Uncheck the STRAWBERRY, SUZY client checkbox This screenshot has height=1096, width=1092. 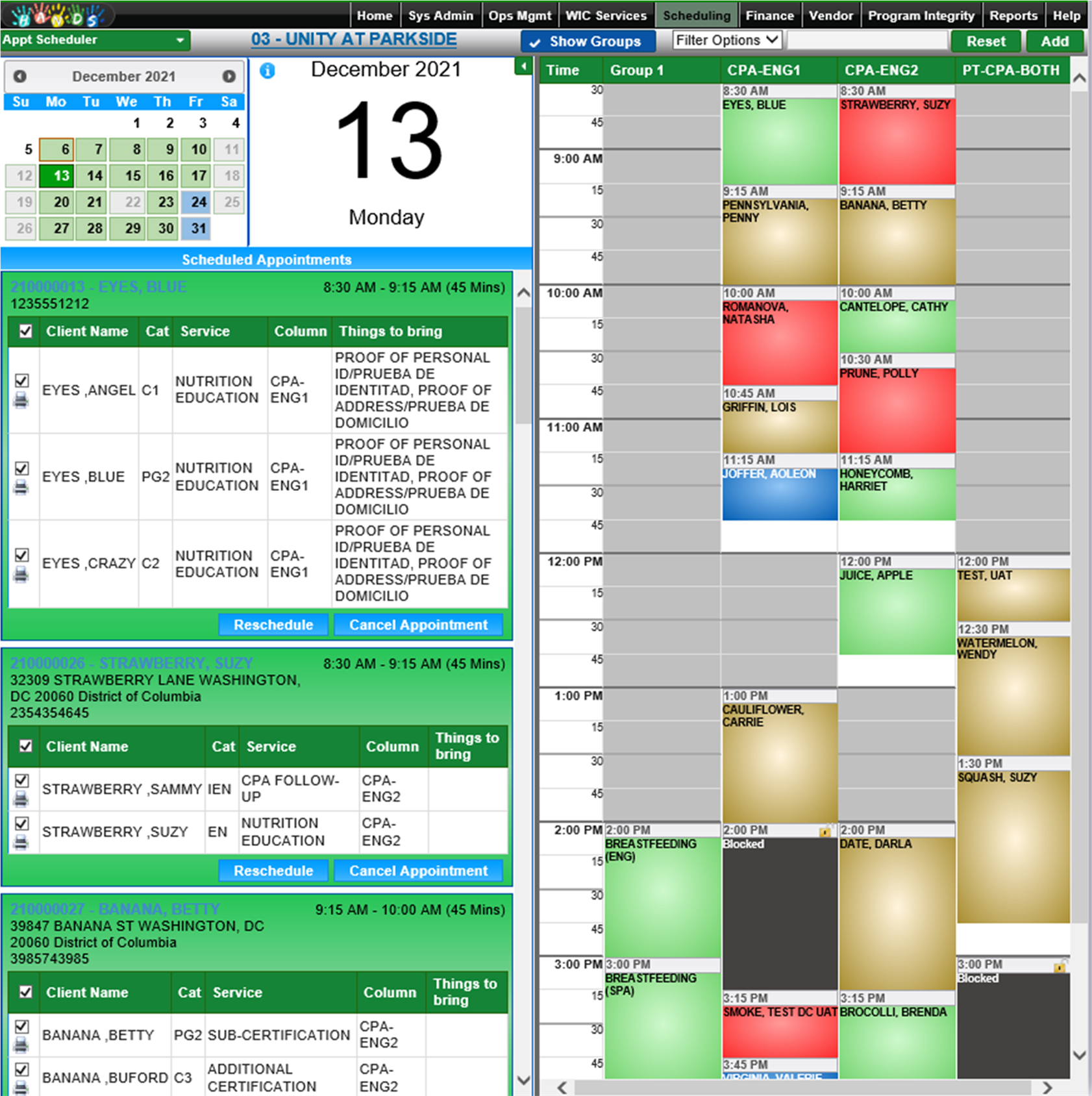pos(21,823)
